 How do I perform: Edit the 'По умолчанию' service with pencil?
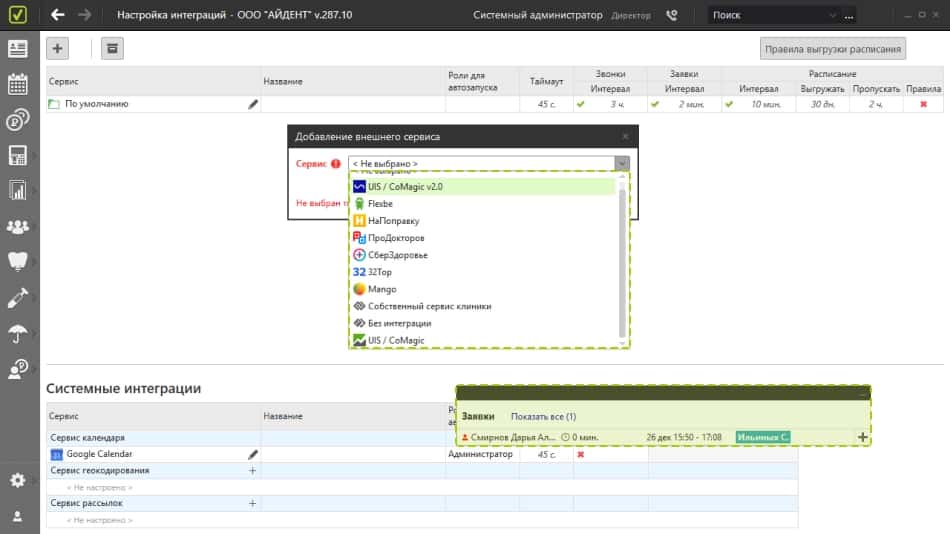pos(253,104)
